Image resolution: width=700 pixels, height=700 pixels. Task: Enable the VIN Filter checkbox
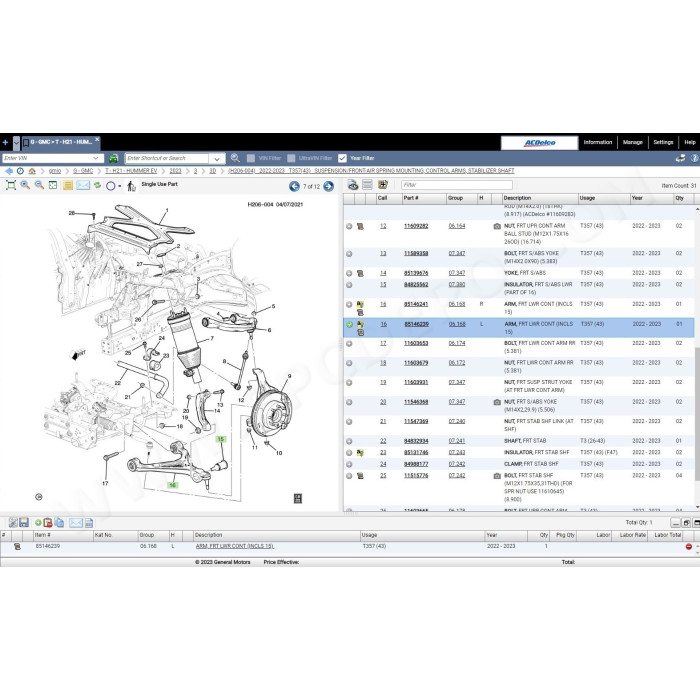coord(251,158)
